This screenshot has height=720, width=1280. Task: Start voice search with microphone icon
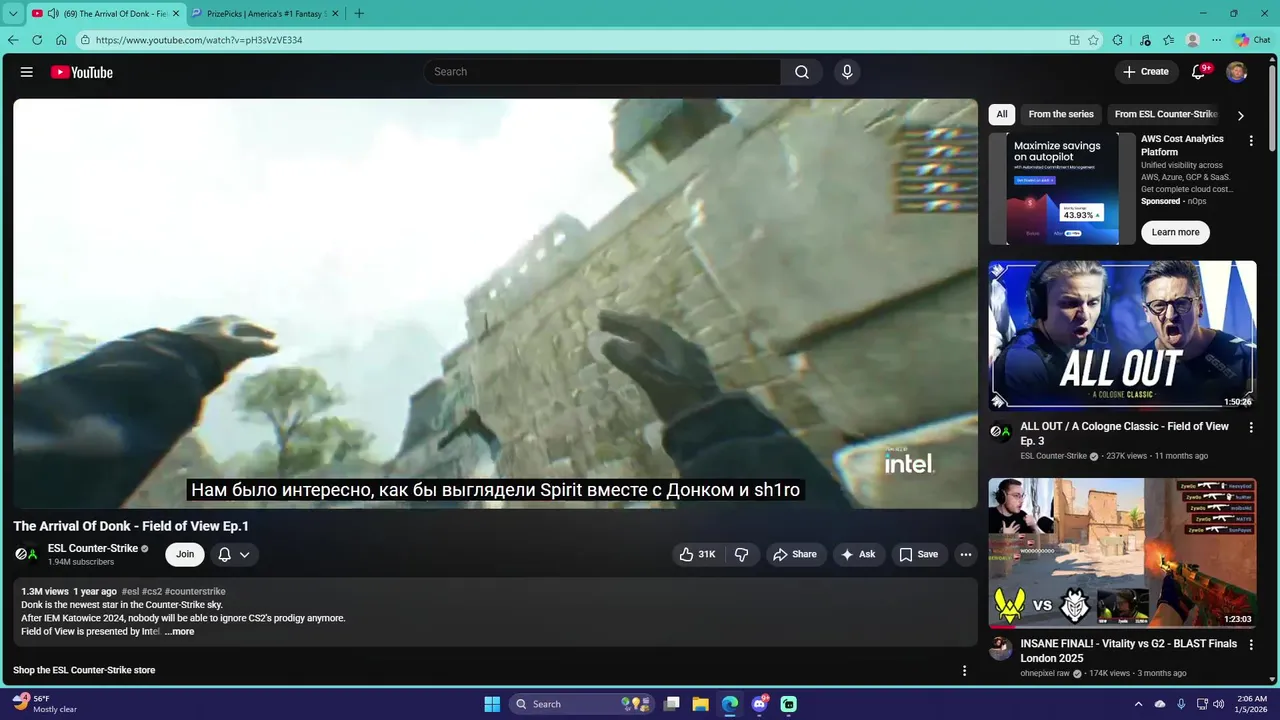pyautogui.click(x=847, y=72)
